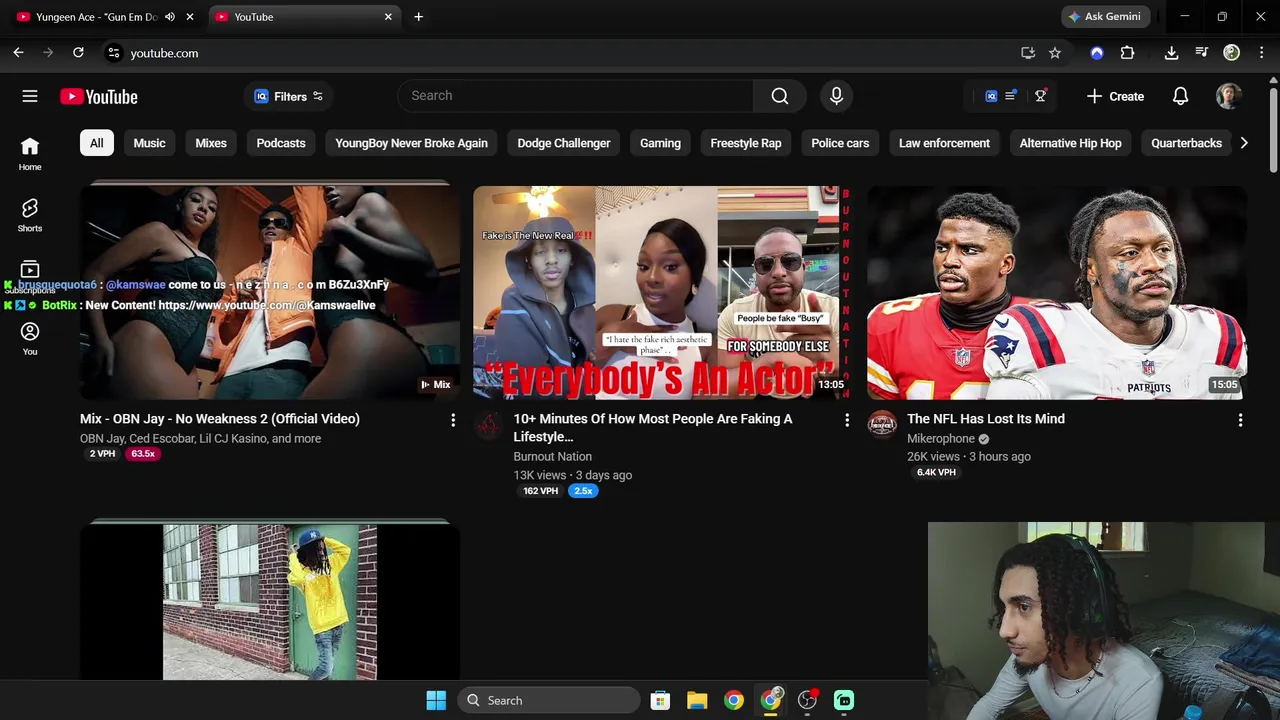The width and height of the screenshot is (1280, 720).
Task: Open the Filters dropdown
Action: (x=289, y=96)
